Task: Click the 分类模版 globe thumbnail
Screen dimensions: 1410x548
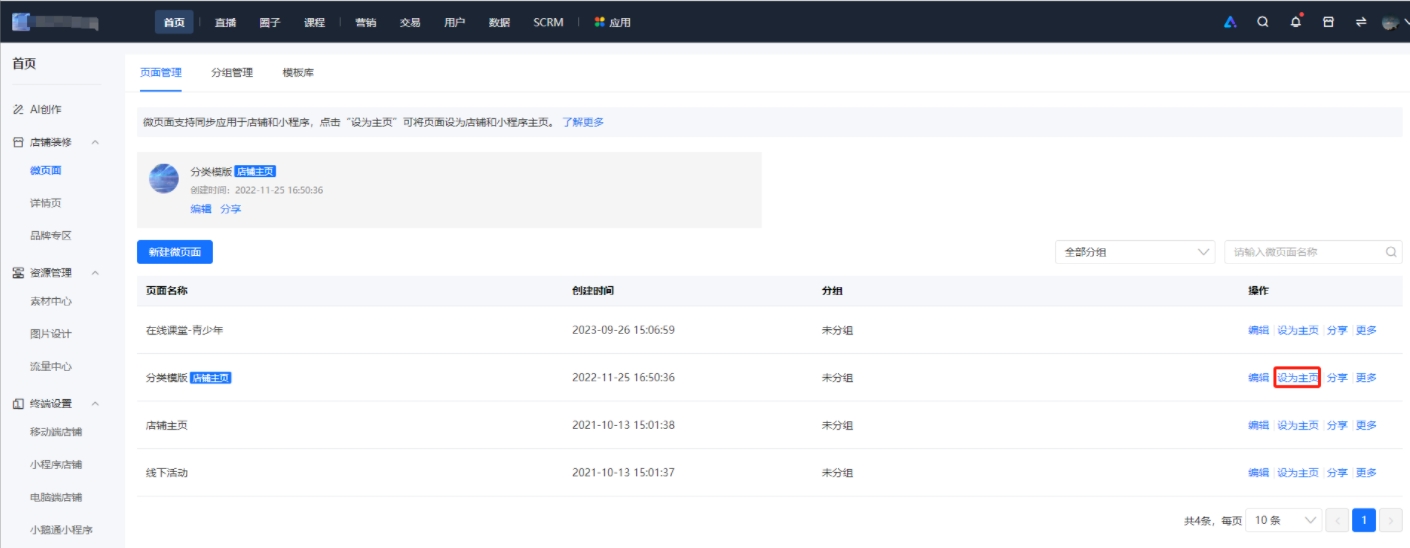Action: point(164,179)
